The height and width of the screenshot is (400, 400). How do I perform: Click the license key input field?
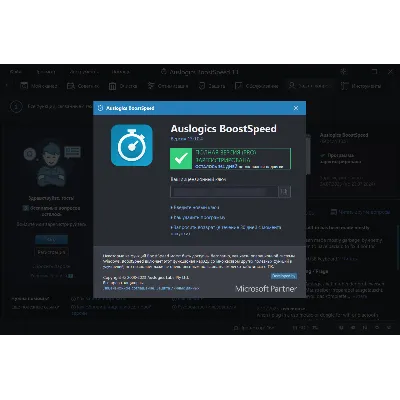coord(224,192)
